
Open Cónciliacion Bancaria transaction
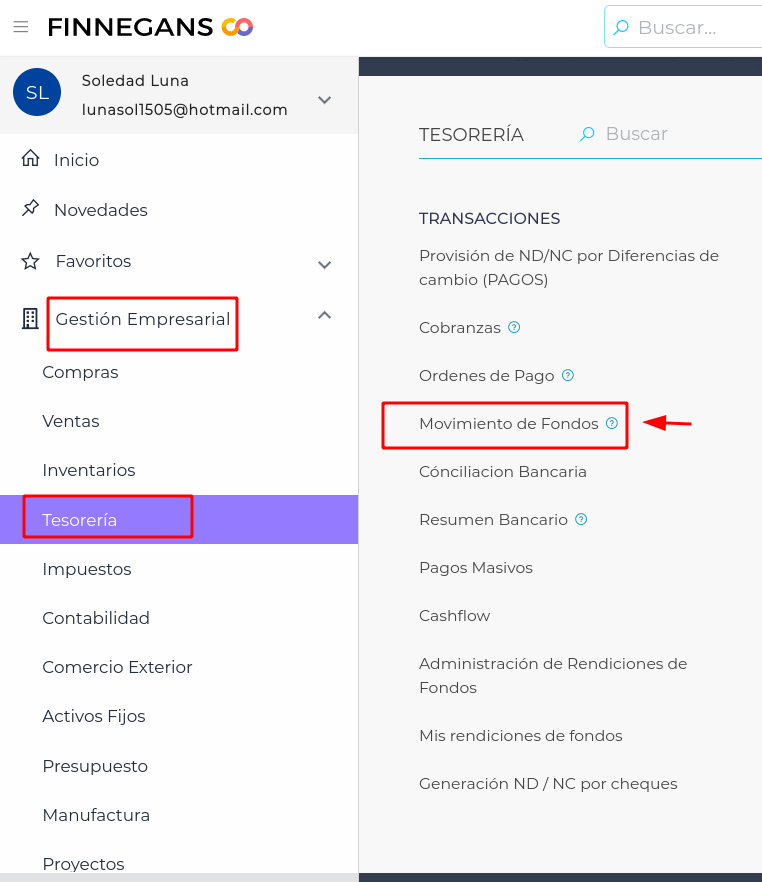502,472
